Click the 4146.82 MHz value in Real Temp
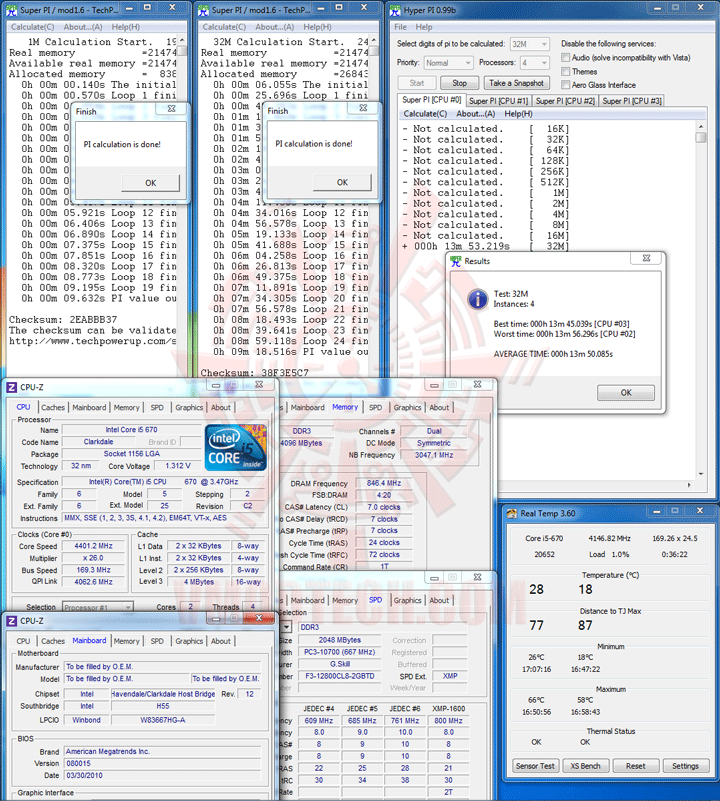 (609, 538)
